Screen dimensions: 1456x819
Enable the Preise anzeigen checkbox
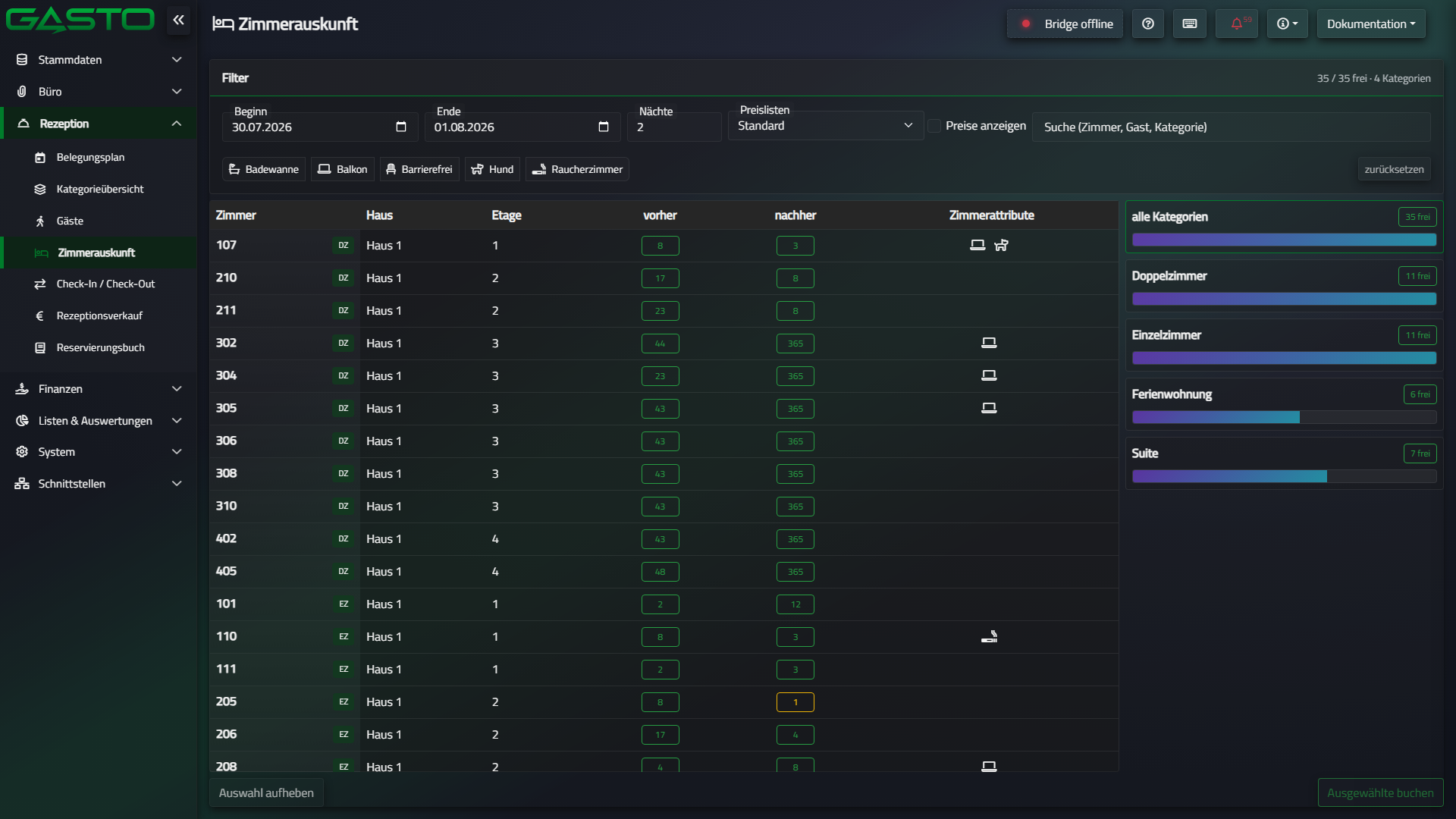coord(934,126)
